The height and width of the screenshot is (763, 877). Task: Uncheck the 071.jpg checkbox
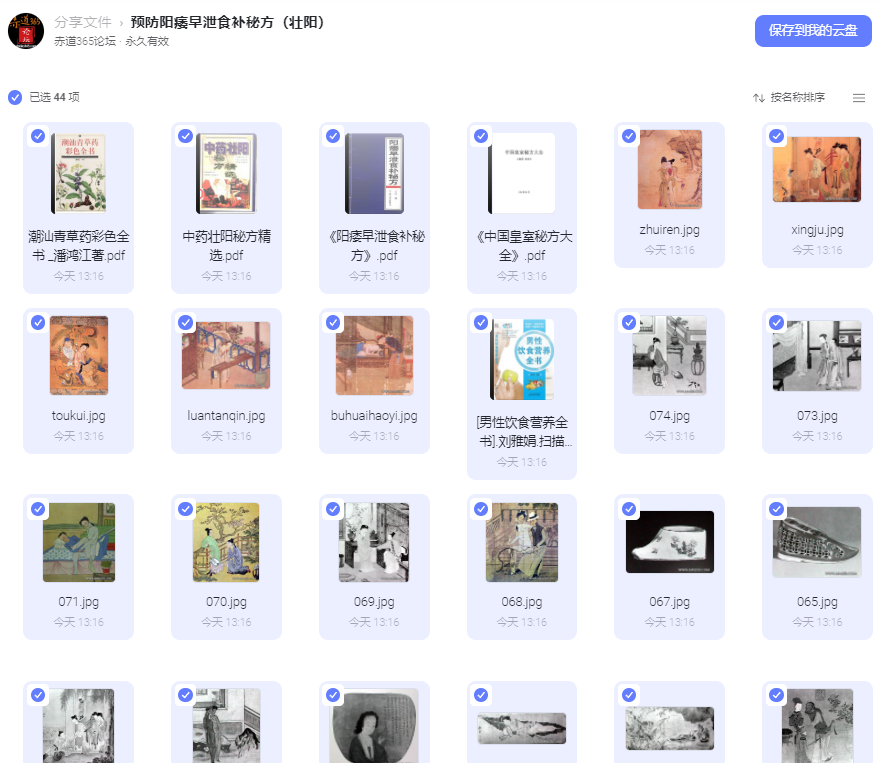(38, 508)
